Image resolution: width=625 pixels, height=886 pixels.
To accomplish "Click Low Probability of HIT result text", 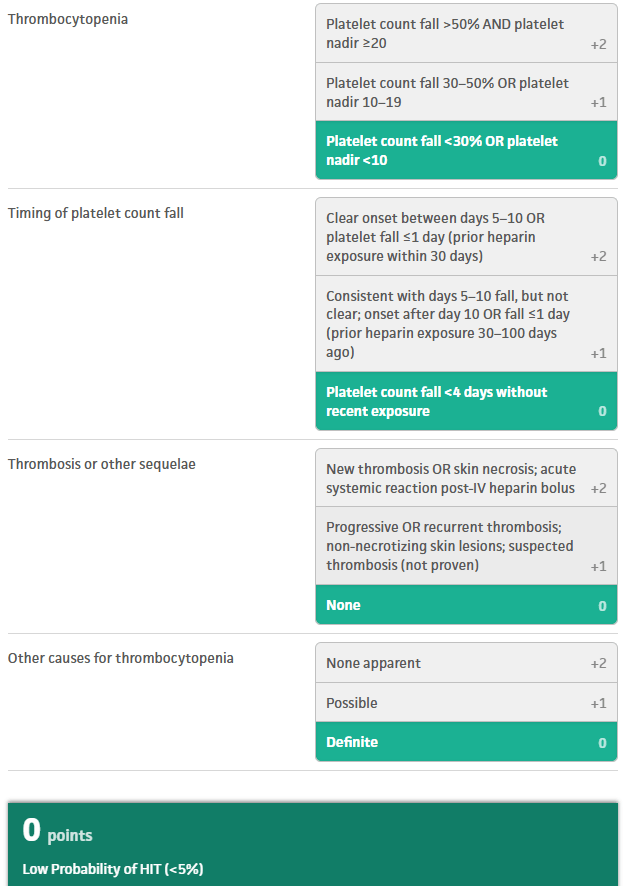I will pos(113,868).
